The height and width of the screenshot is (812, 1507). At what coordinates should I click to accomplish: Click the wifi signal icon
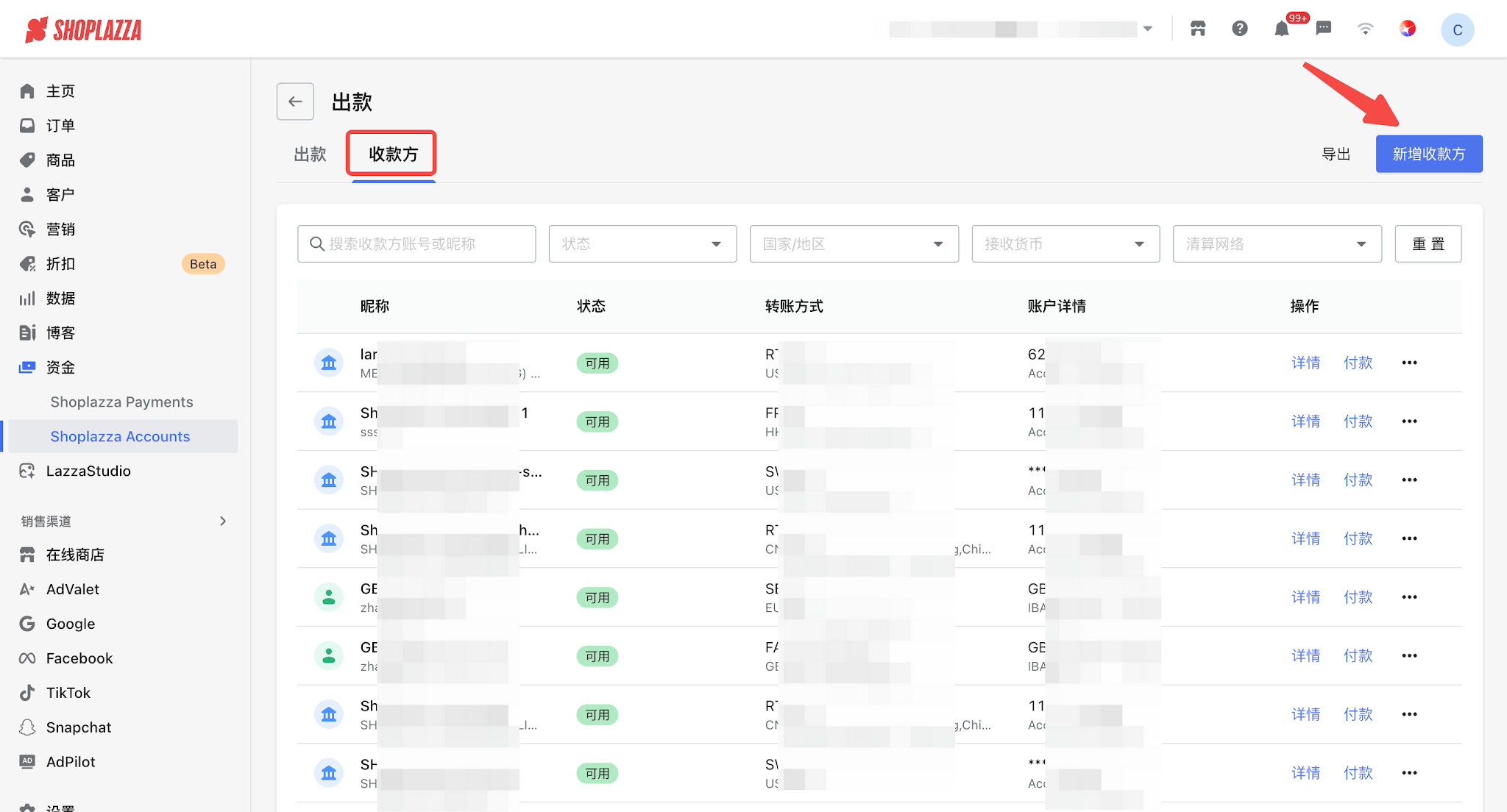click(x=1366, y=29)
